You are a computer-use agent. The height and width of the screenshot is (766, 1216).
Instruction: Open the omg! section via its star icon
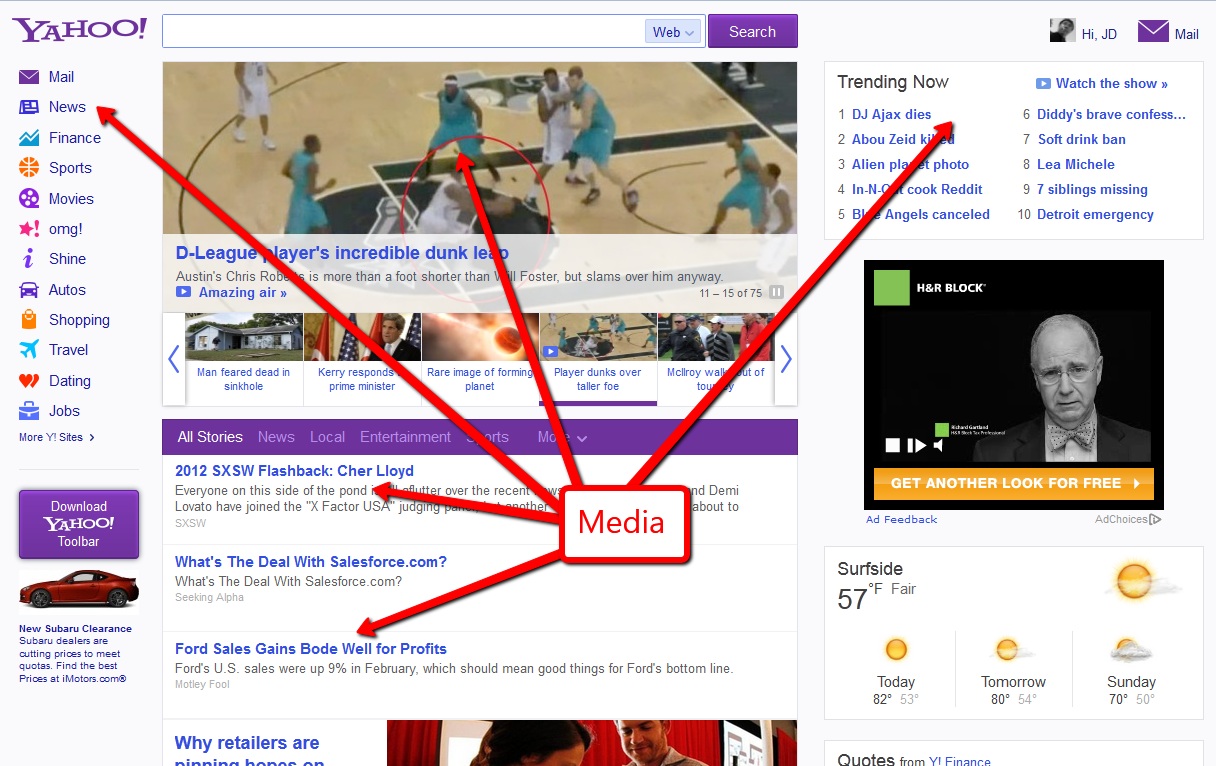tap(30, 228)
